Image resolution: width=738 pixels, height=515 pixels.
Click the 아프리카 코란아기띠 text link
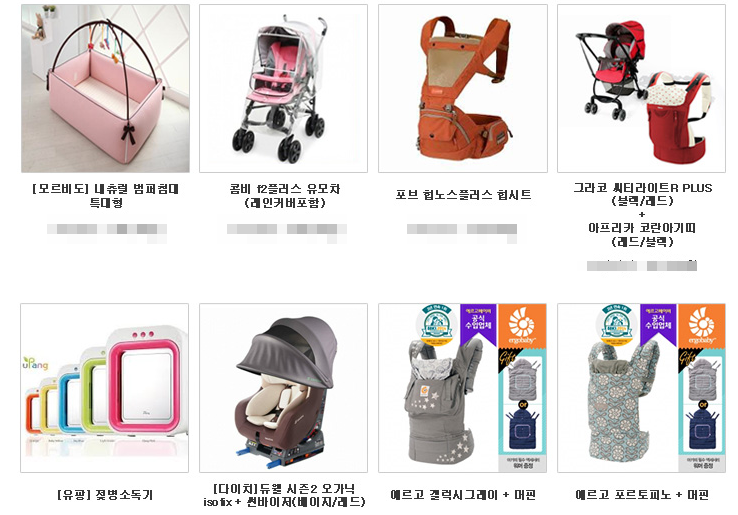(642, 235)
